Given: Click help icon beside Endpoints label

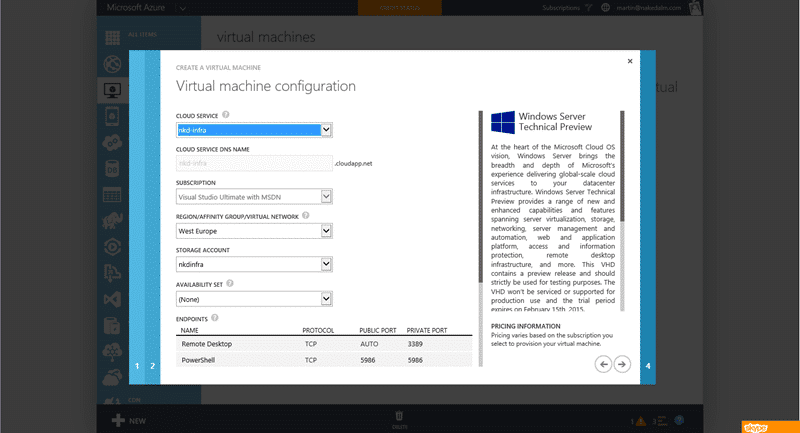Looking at the screenshot, I should pyautogui.click(x=215, y=318).
